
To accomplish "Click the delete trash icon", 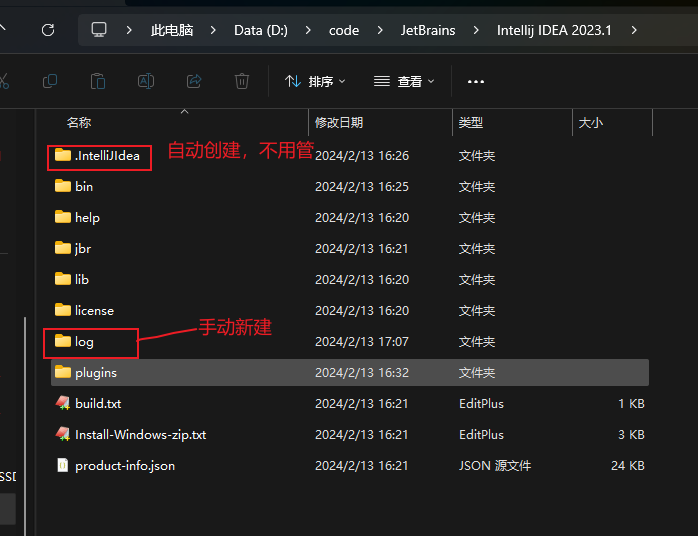I will click(242, 81).
